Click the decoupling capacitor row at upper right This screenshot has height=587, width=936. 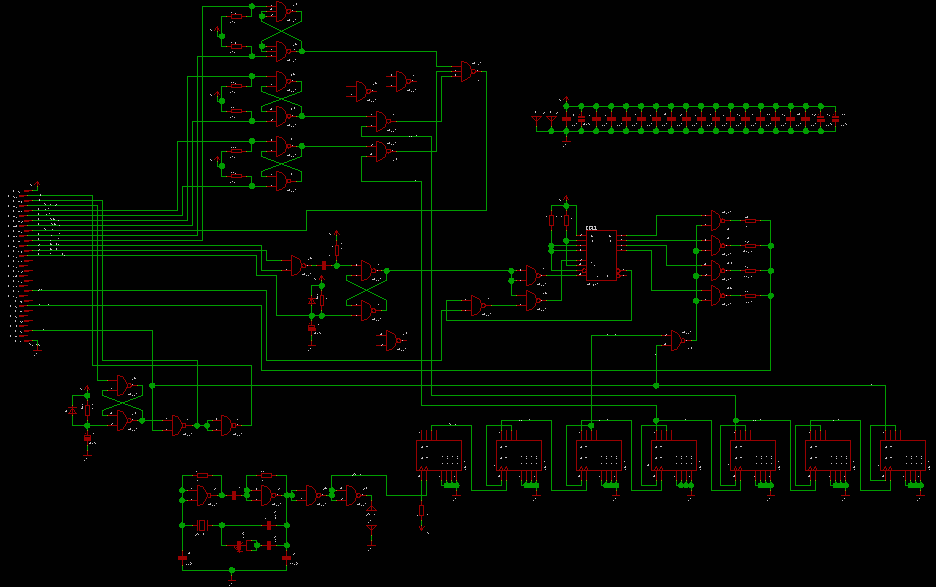point(690,119)
